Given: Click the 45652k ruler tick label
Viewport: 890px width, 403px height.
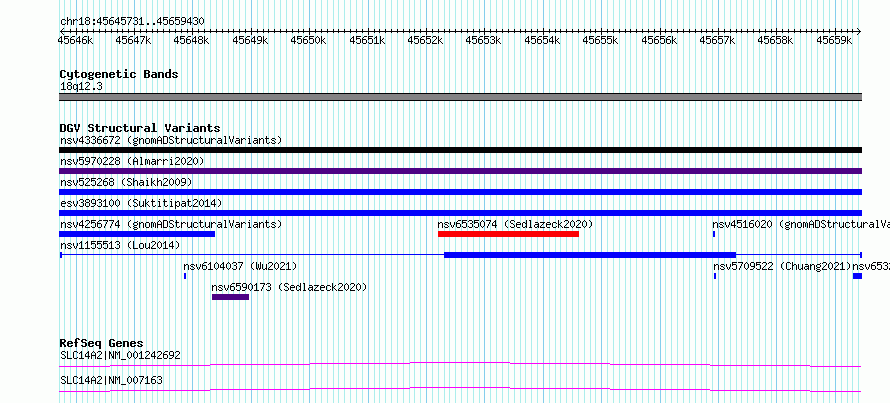Looking at the screenshot, I should click(425, 40).
